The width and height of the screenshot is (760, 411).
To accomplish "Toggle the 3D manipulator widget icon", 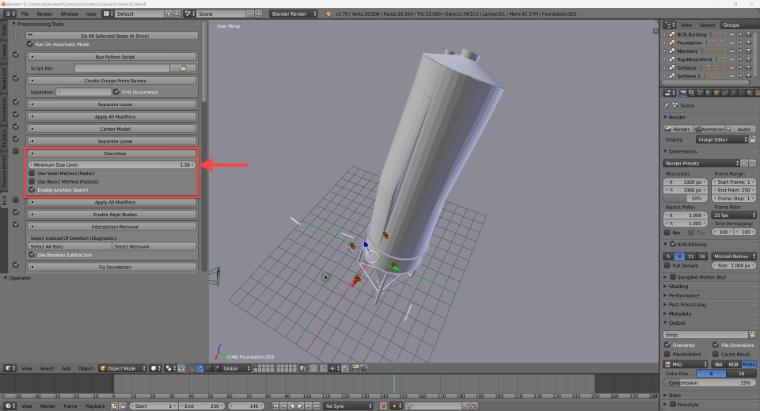I will 191,368.
